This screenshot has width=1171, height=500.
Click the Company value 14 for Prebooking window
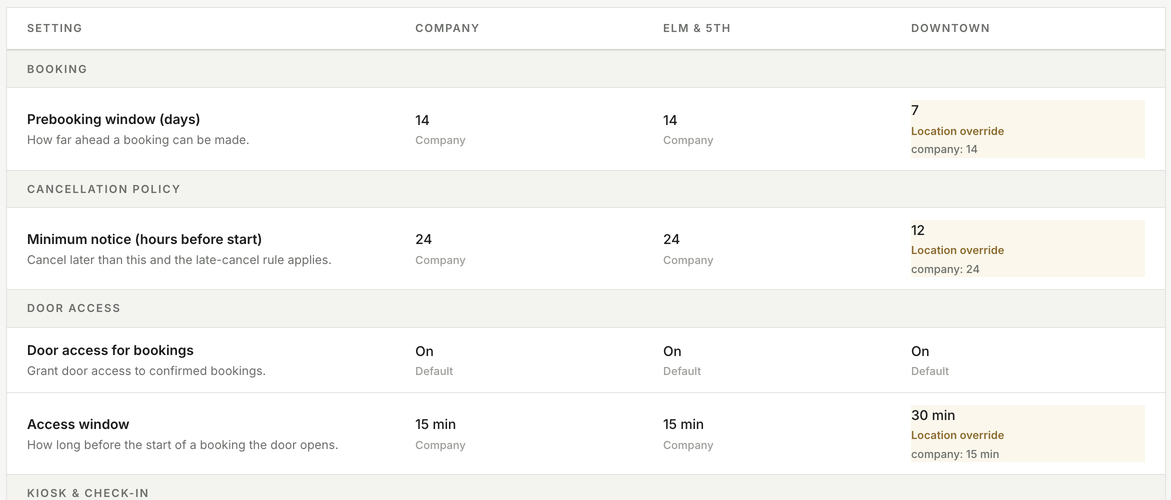click(422, 120)
